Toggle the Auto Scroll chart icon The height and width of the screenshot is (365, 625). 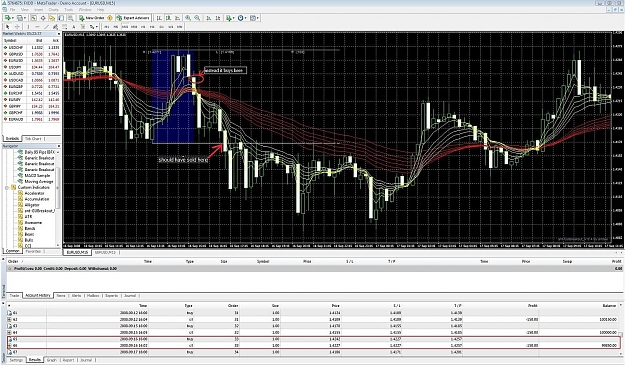208,18
